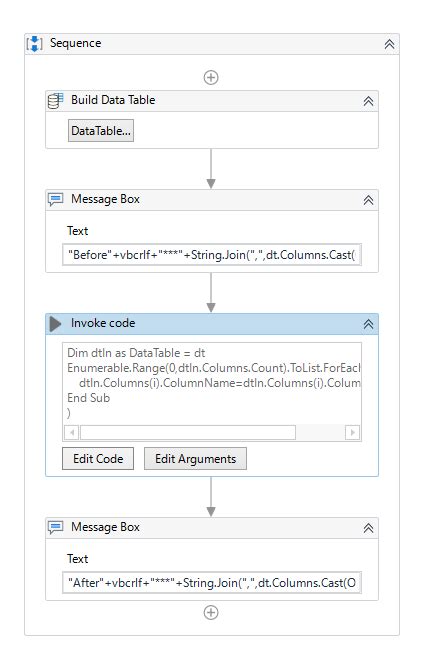This screenshot has width=433, height=656.
Task: Collapse the first Message Box activity
Action: click(368, 200)
